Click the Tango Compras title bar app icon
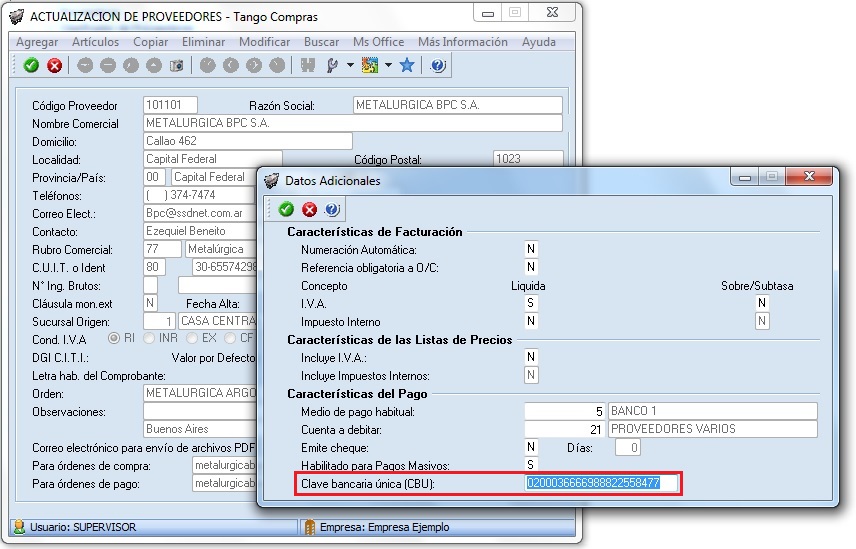Image resolution: width=856 pixels, height=549 pixels. pos(17,16)
